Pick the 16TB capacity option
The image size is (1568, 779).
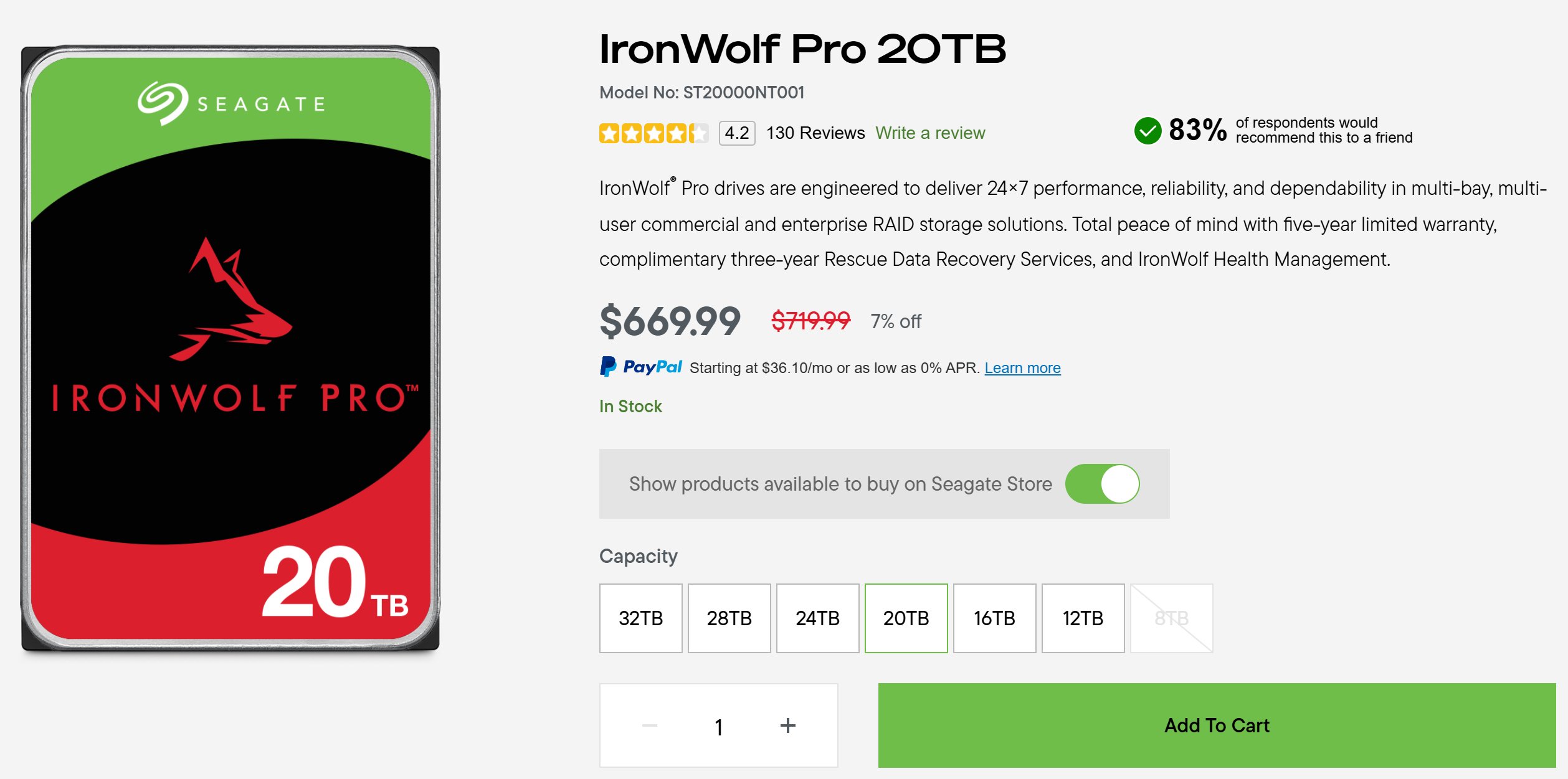tap(994, 618)
